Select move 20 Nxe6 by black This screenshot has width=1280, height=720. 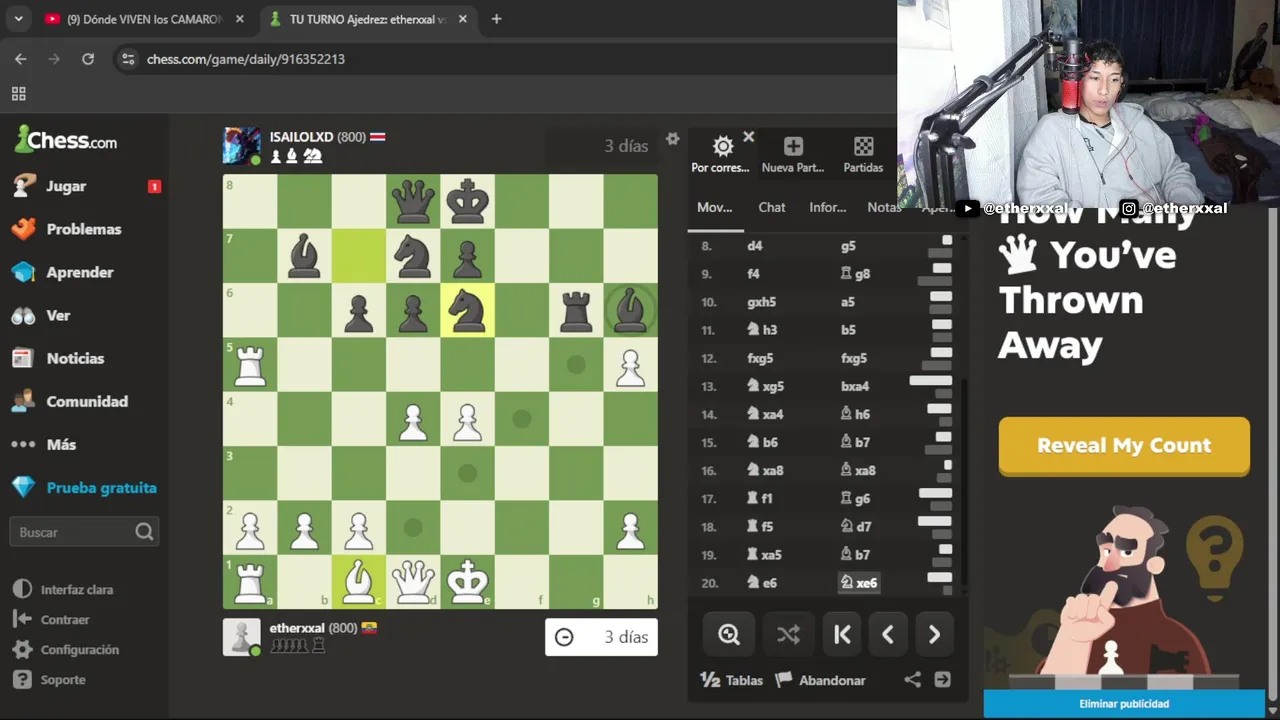click(x=859, y=583)
